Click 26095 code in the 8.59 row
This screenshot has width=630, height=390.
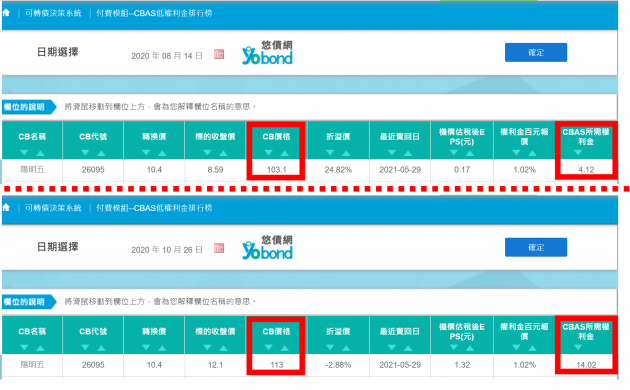93,169
